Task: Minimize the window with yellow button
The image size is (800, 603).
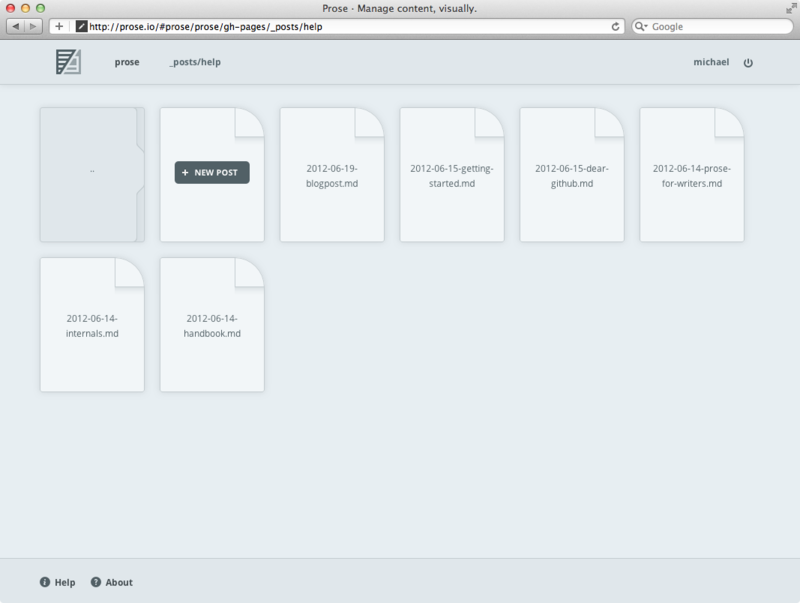Action: click(26, 8)
